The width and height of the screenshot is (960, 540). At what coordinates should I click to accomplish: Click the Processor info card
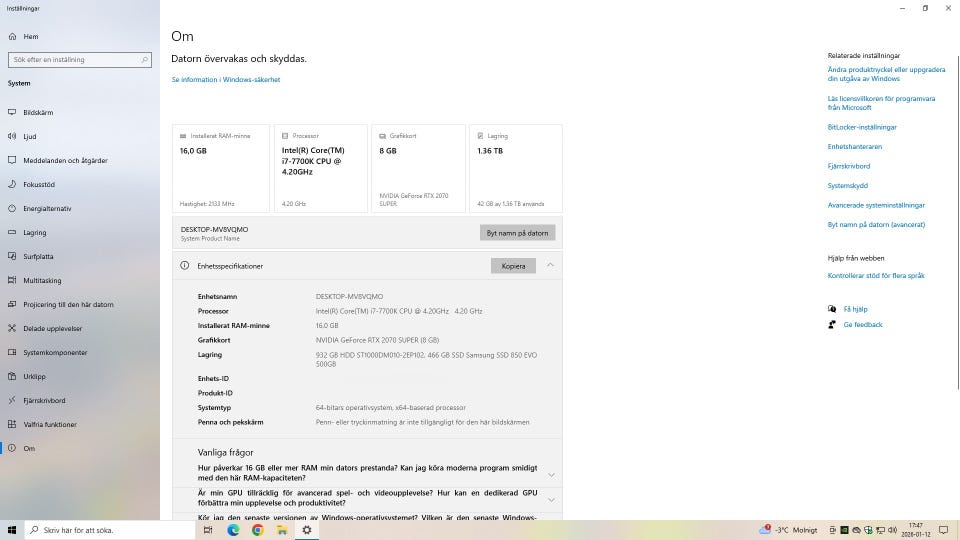[321, 168]
